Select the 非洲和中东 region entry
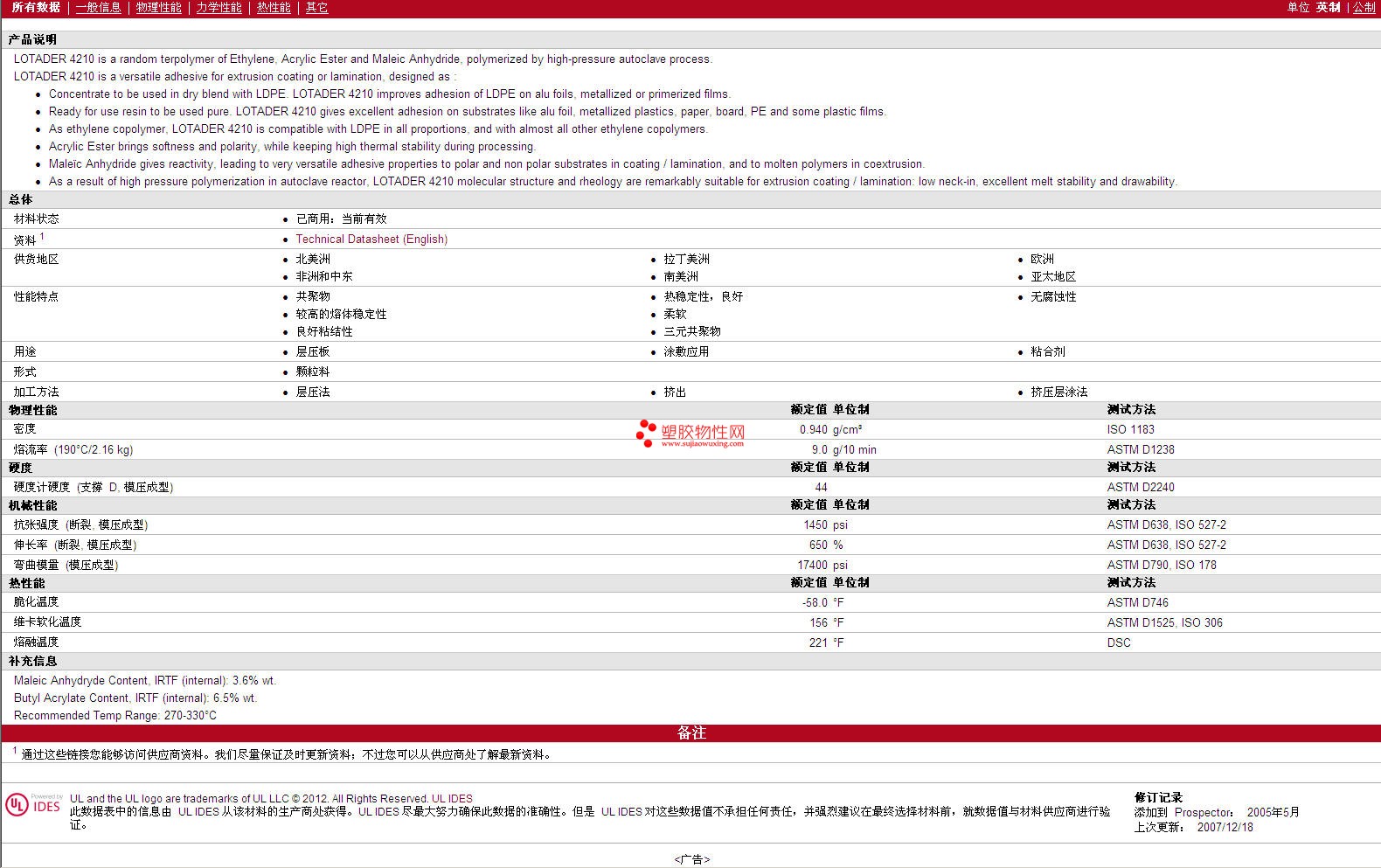1381x868 pixels. pyautogui.click(x=324, y=277)
